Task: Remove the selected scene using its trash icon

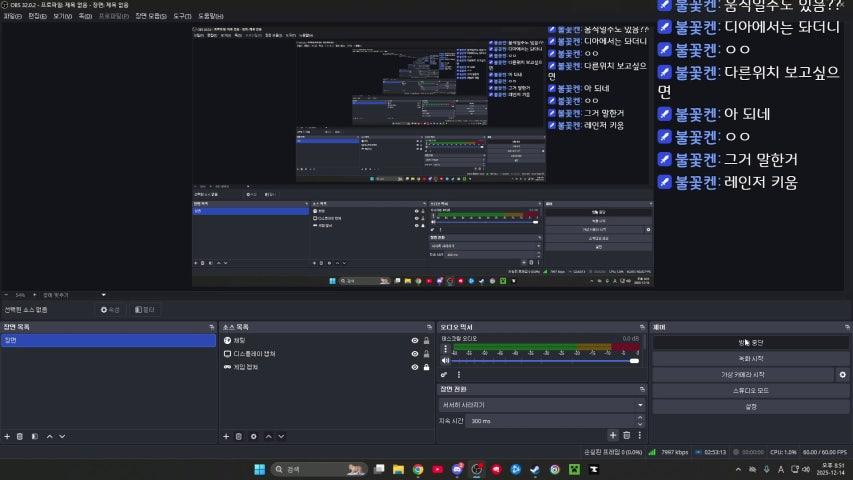Action: click(20, 436)
